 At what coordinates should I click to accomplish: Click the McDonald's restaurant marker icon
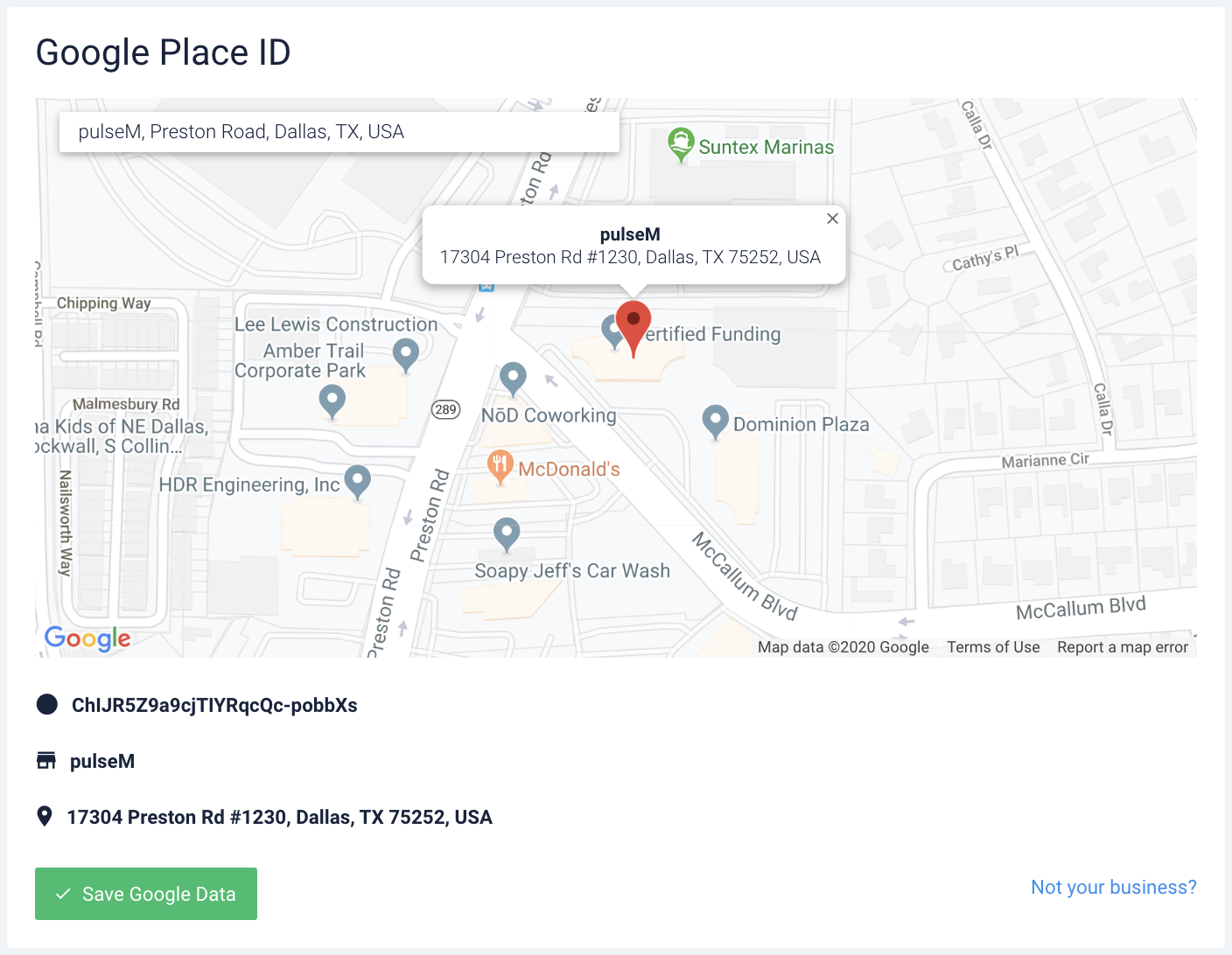[x=500, y=466]
